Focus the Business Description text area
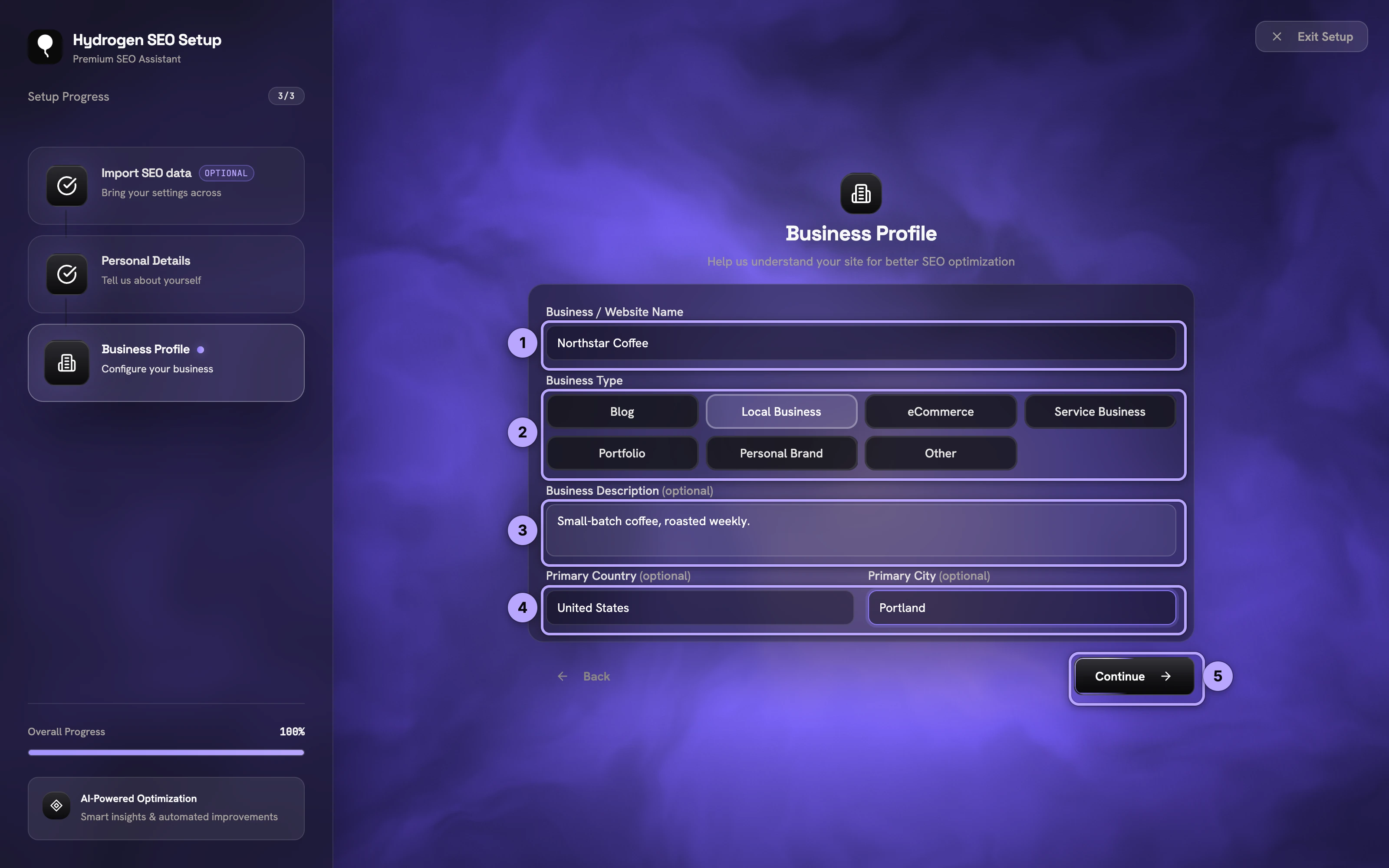 click(x=860, y=530)
